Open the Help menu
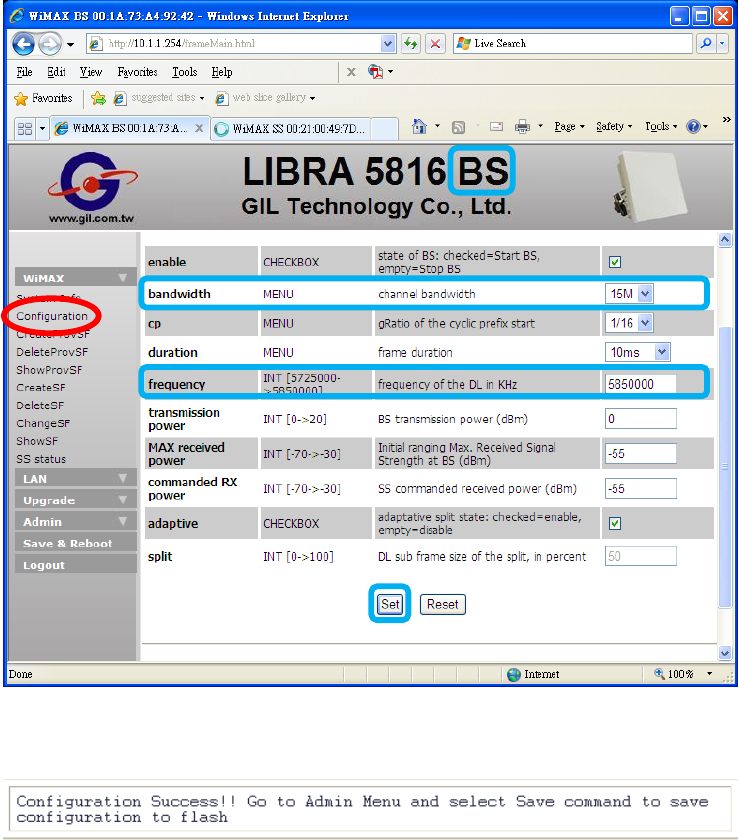738x840 pixels. tap(221, 72)
